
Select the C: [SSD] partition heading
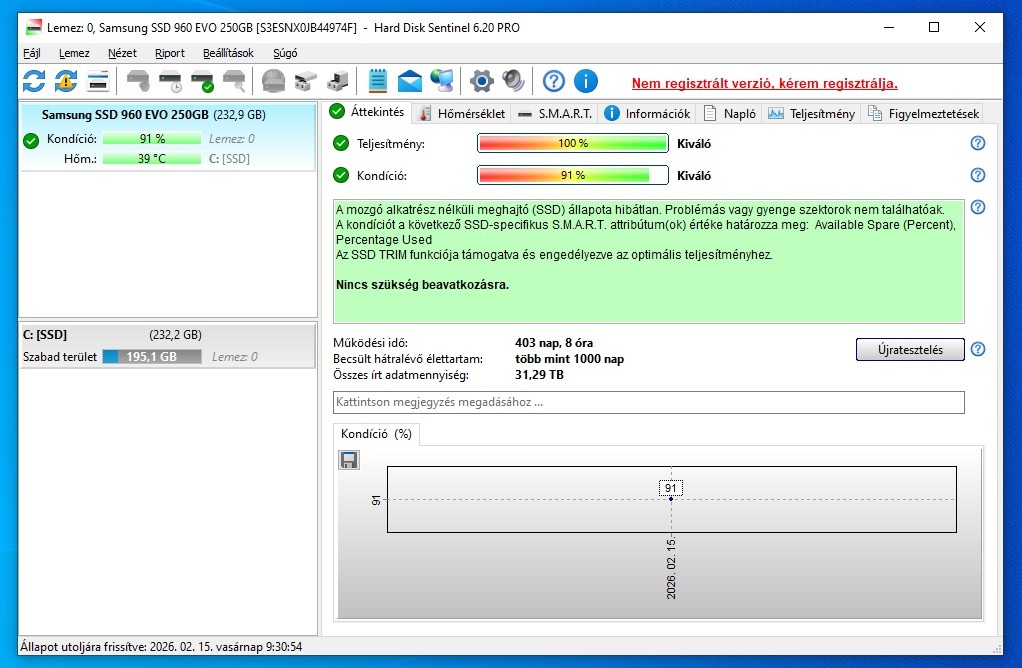coord(45,335)
